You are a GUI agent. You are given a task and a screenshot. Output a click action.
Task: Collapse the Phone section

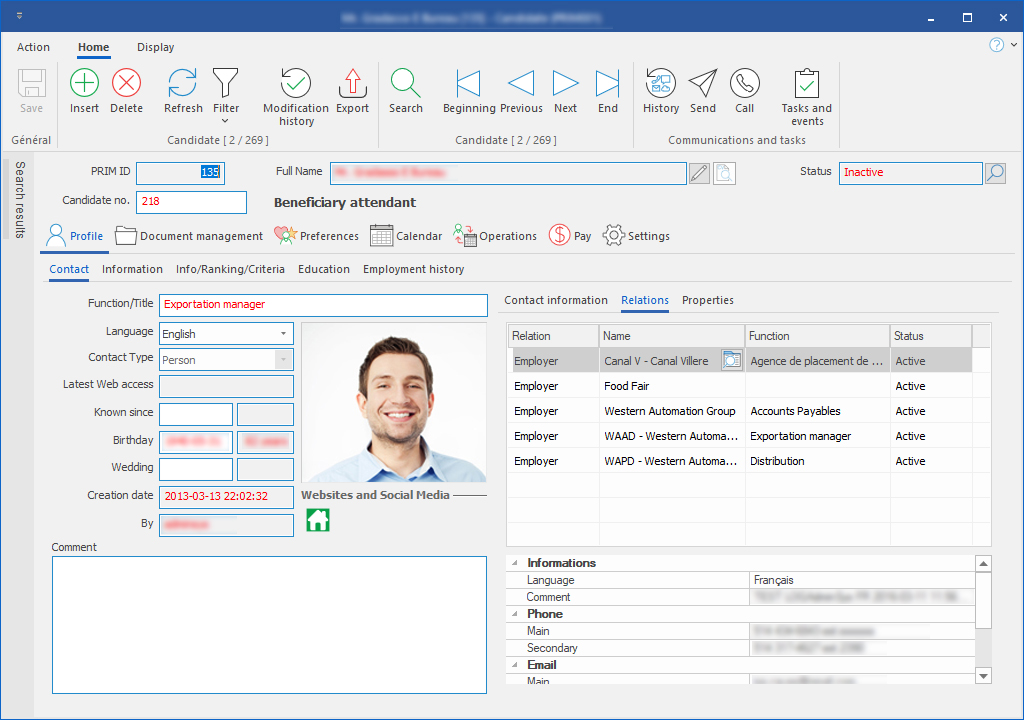[517, 614]
